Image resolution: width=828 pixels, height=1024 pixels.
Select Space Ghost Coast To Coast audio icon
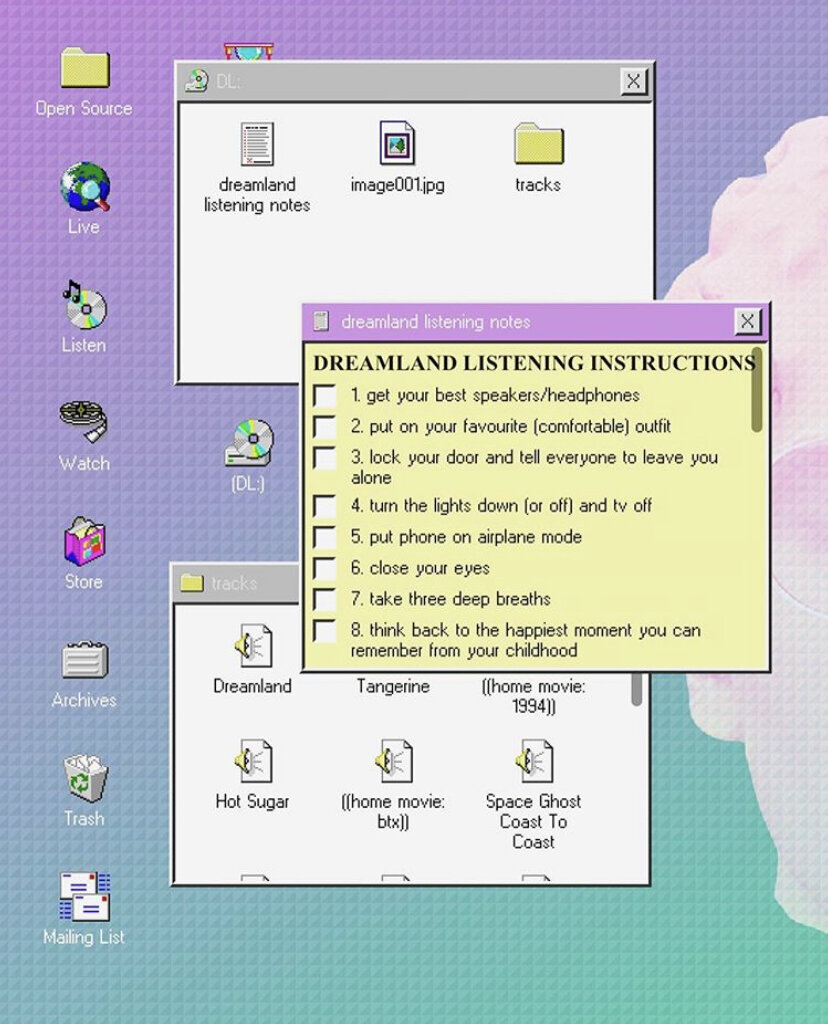pos(534,761)
